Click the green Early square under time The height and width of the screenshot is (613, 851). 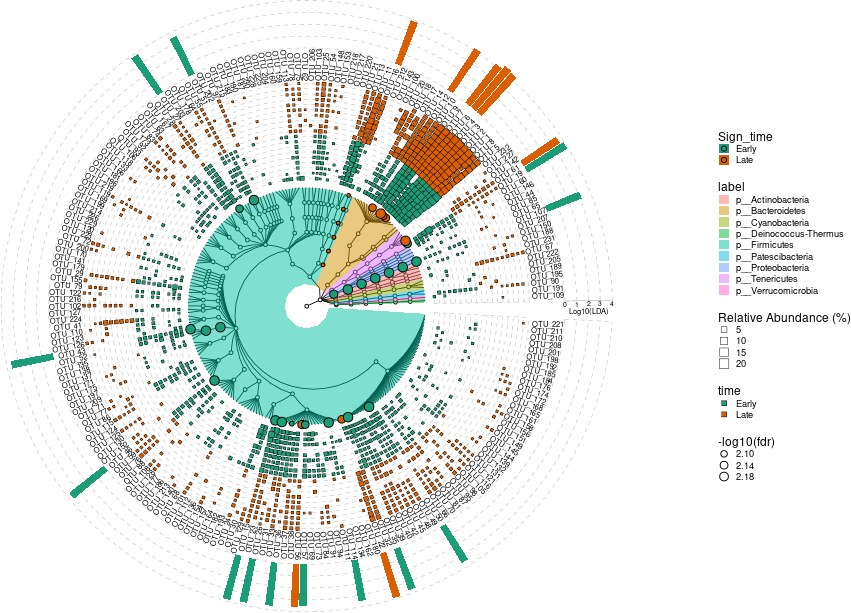[724, 403]
